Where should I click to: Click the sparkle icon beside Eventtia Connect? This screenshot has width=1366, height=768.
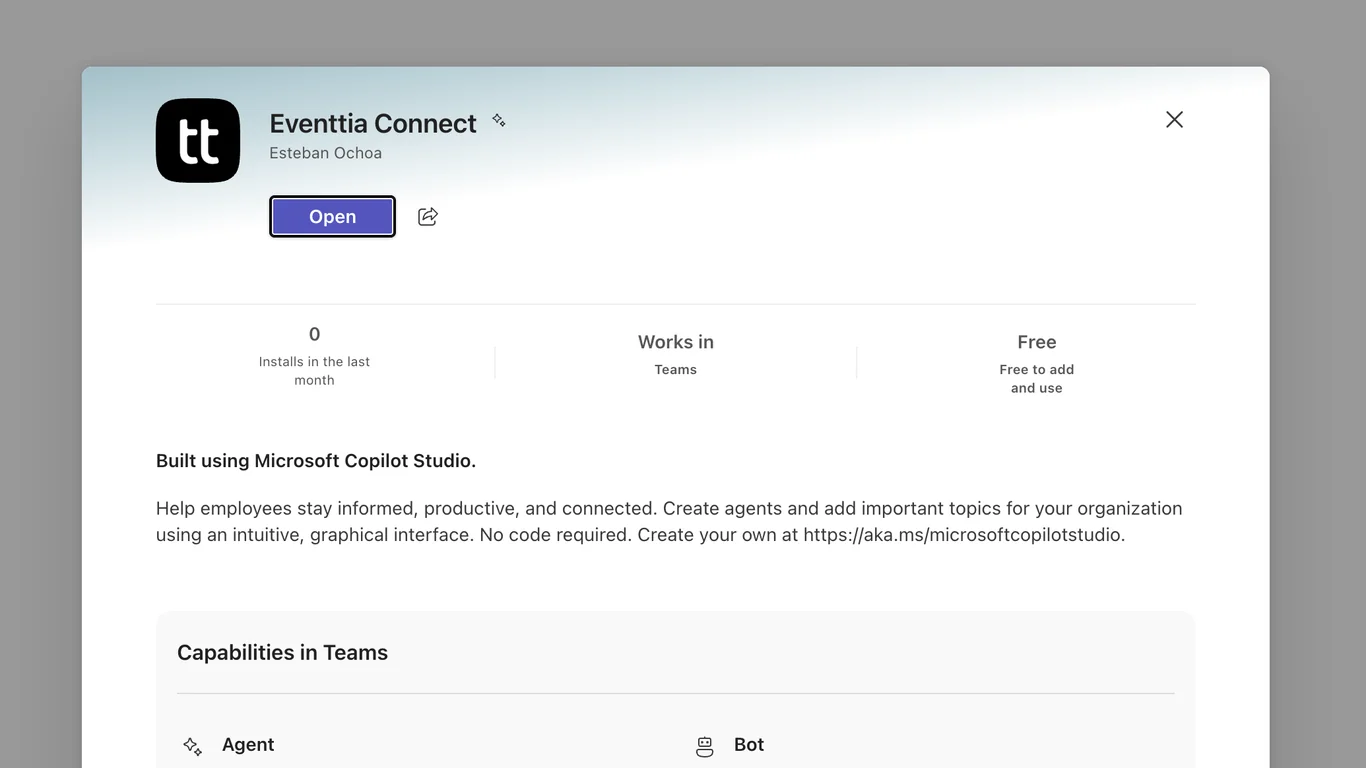point(498,121)
